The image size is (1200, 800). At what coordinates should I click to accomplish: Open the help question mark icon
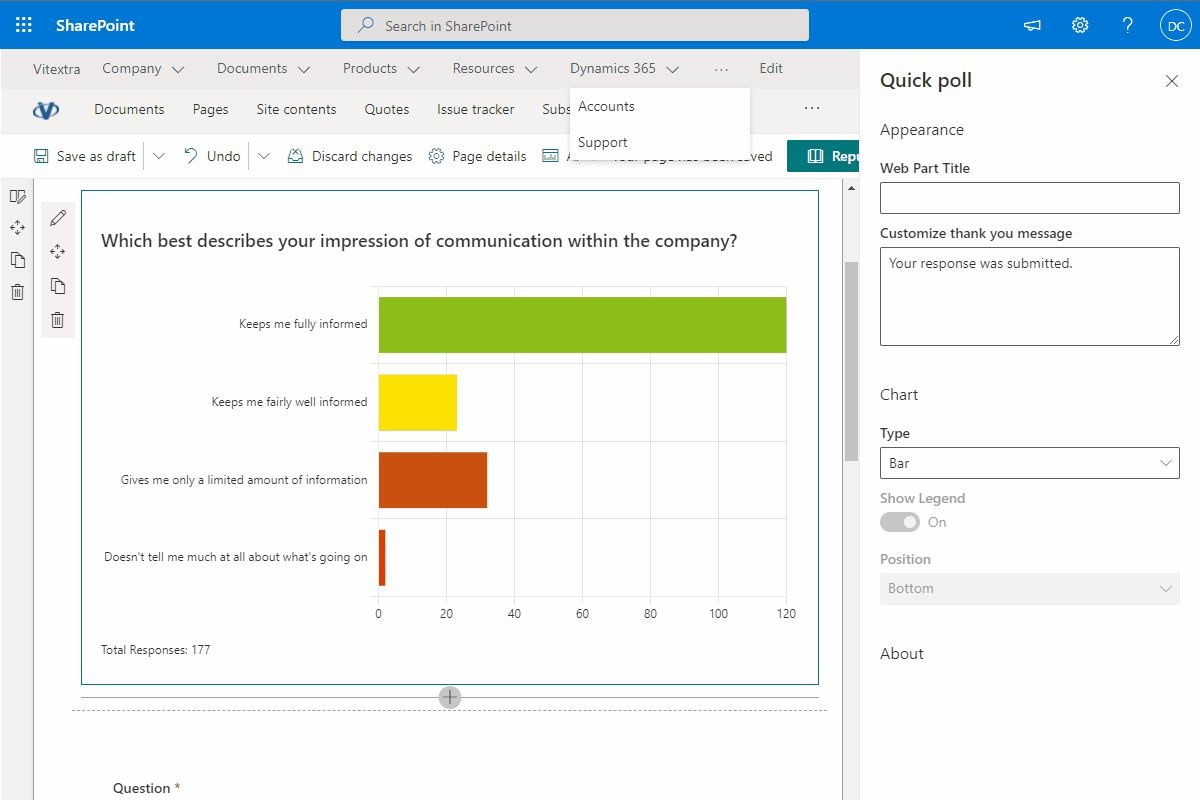(x=1127, y=25)
